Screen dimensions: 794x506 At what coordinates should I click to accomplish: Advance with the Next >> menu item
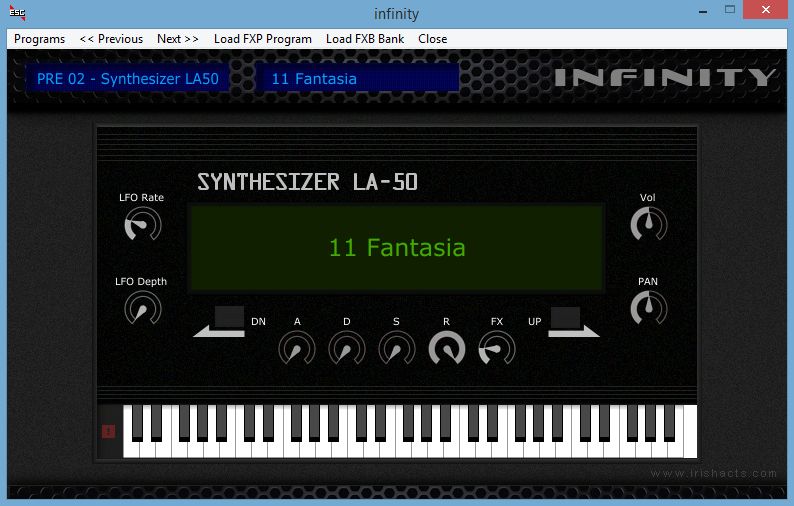tap(178, 39)
